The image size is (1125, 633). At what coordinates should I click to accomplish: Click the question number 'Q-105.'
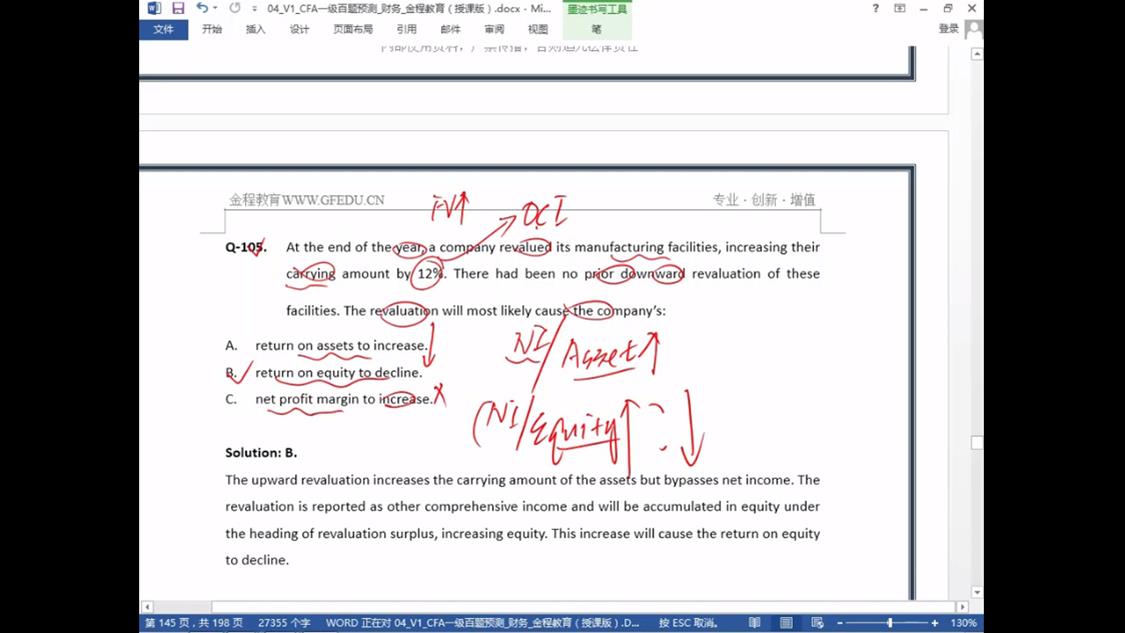(246, 247)
